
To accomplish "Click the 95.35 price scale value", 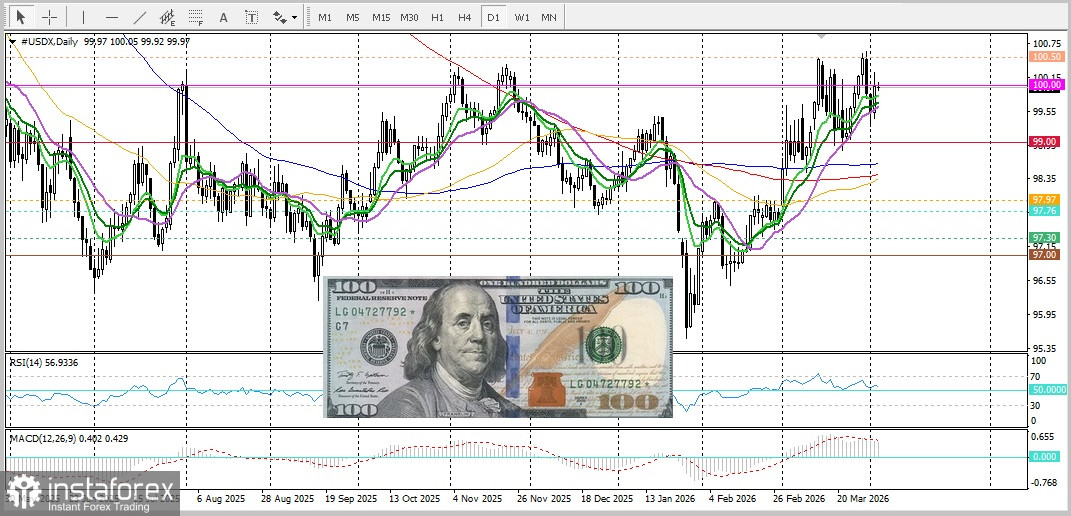I will (x=1044, y=348).
